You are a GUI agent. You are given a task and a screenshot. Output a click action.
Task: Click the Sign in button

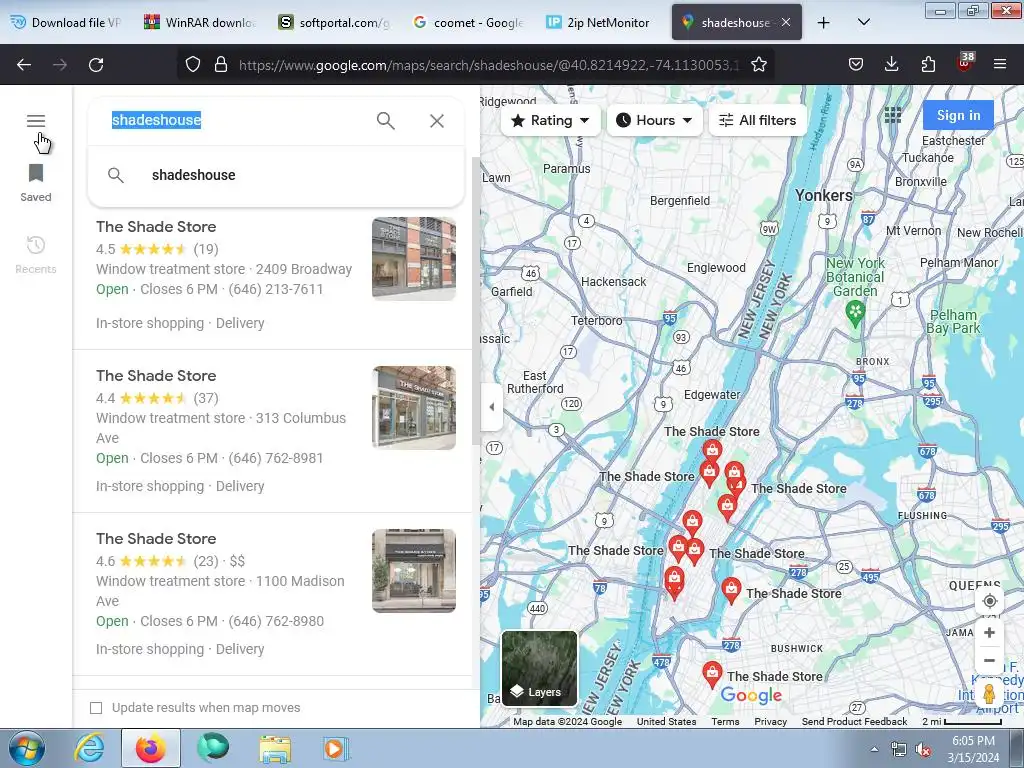click(958, 116)
